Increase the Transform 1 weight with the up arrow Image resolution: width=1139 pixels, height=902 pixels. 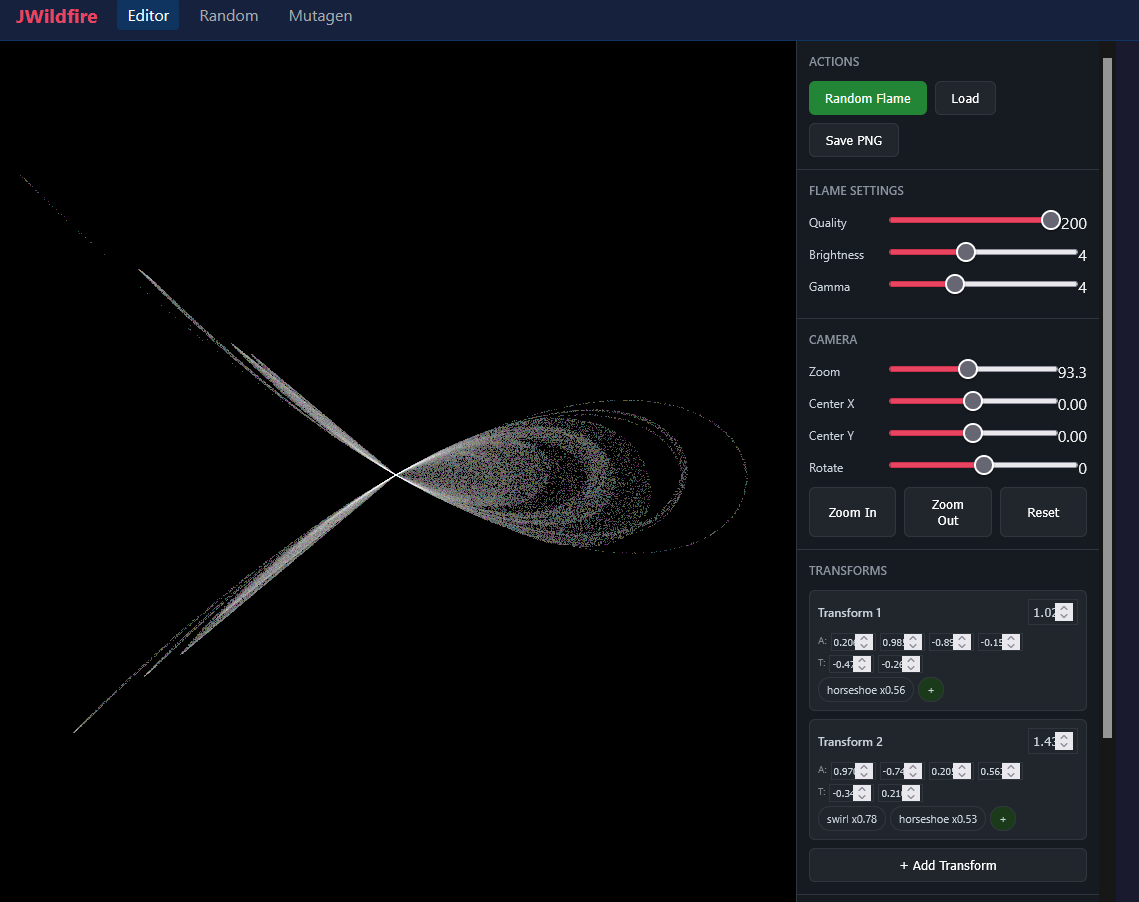tap(1064, 608)
